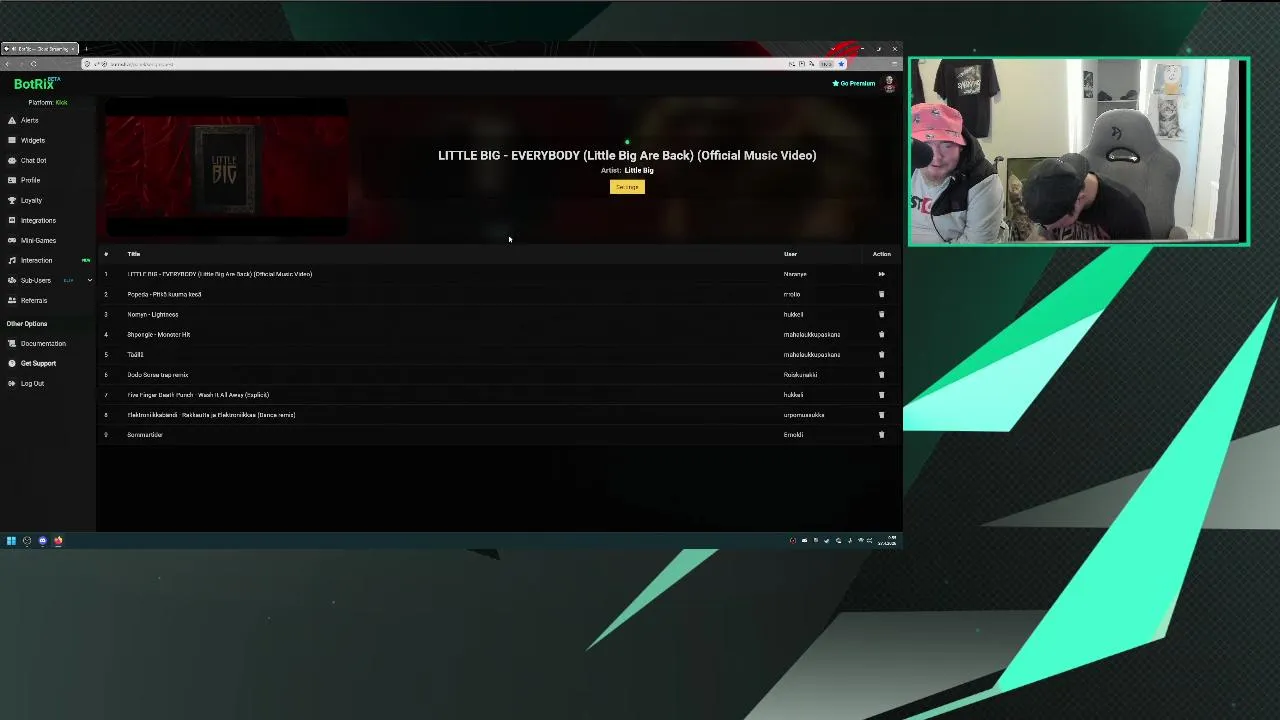Delete Nomyn - Lightness from the queue
Image resolution: width=1280 pixels, height=720 pixels.
tap(881, 314)
